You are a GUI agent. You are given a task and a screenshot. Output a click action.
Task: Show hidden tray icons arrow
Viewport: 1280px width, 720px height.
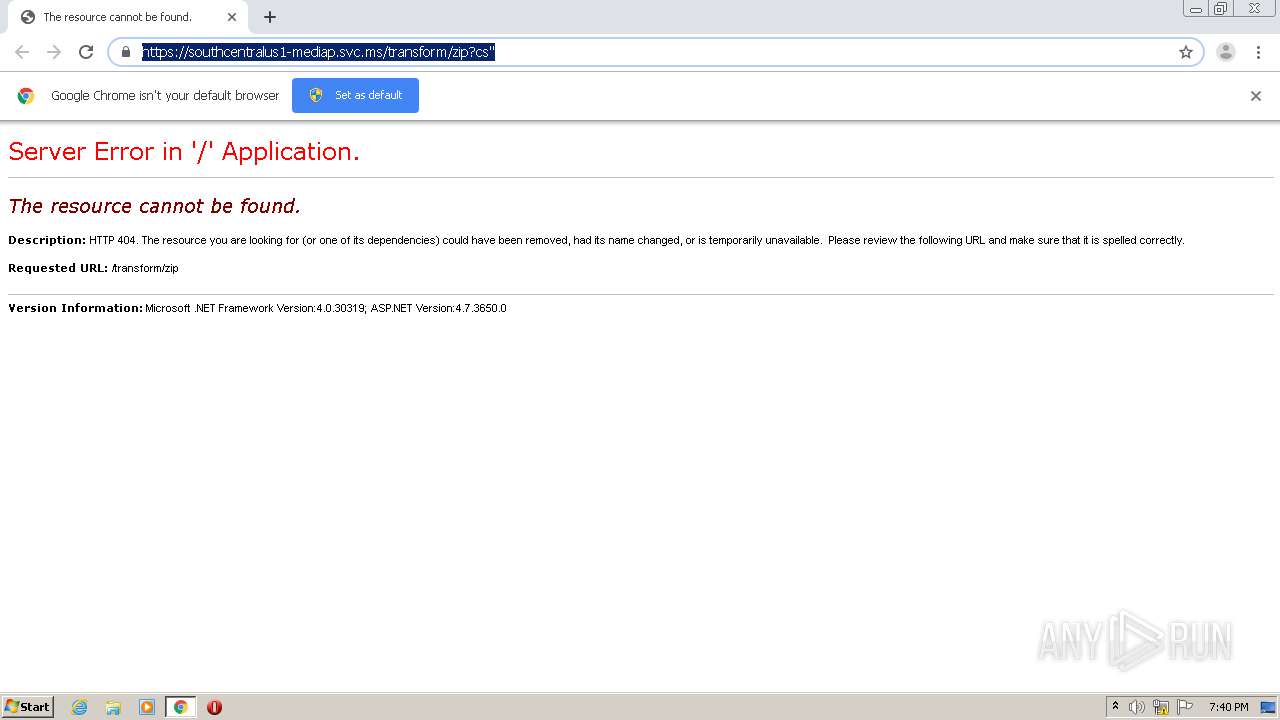(1115, 707)
